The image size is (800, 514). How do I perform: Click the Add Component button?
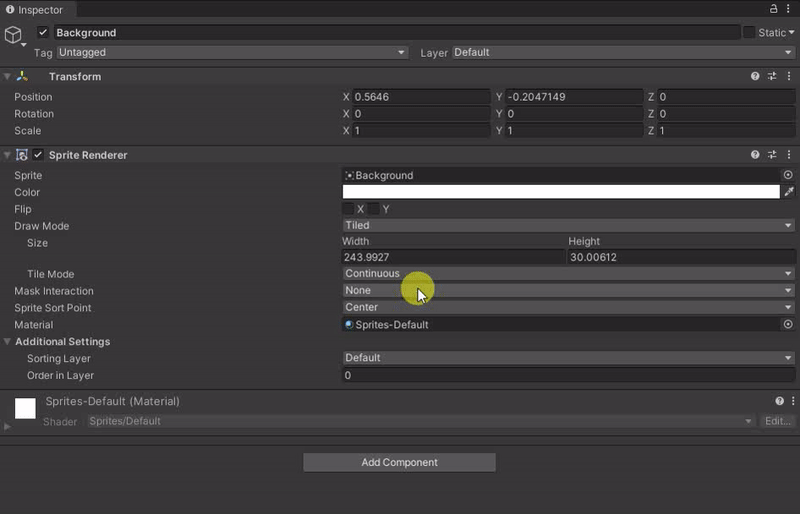click(399, 462)
